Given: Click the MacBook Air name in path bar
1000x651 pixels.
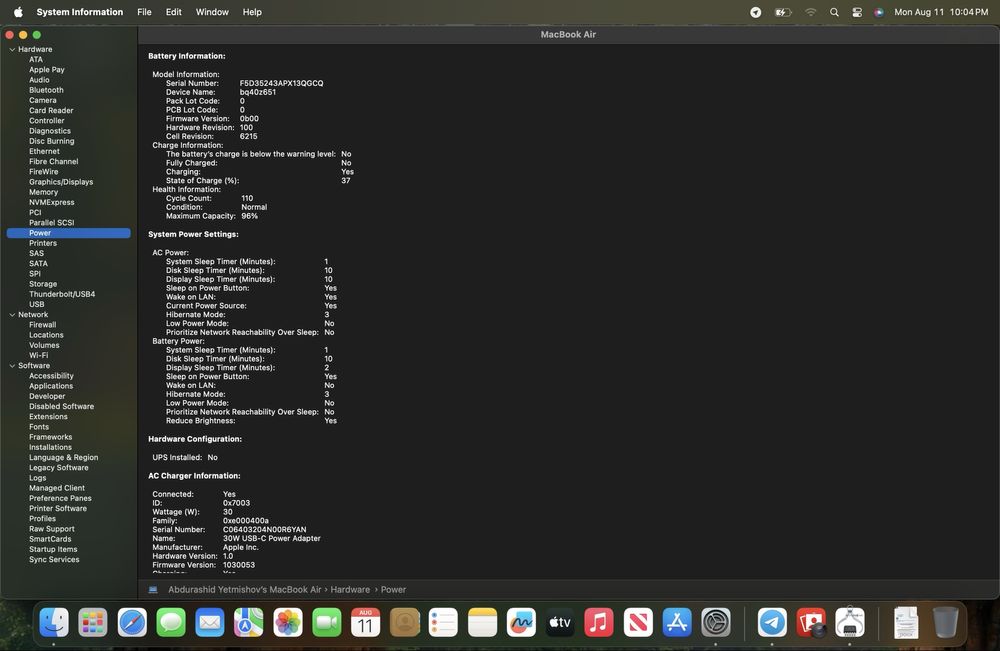Looking at the screenshot, I should pos(244,590).
